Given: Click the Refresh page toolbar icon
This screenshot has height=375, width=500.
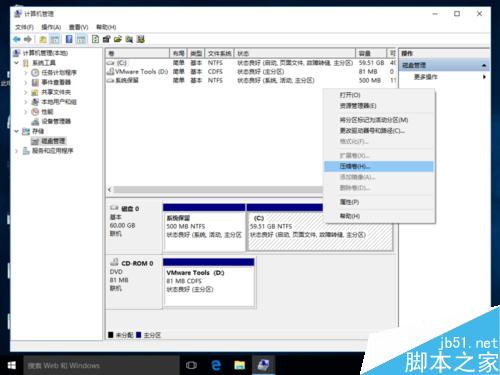Looking at the screenshot, I should [x=95, y=39].
